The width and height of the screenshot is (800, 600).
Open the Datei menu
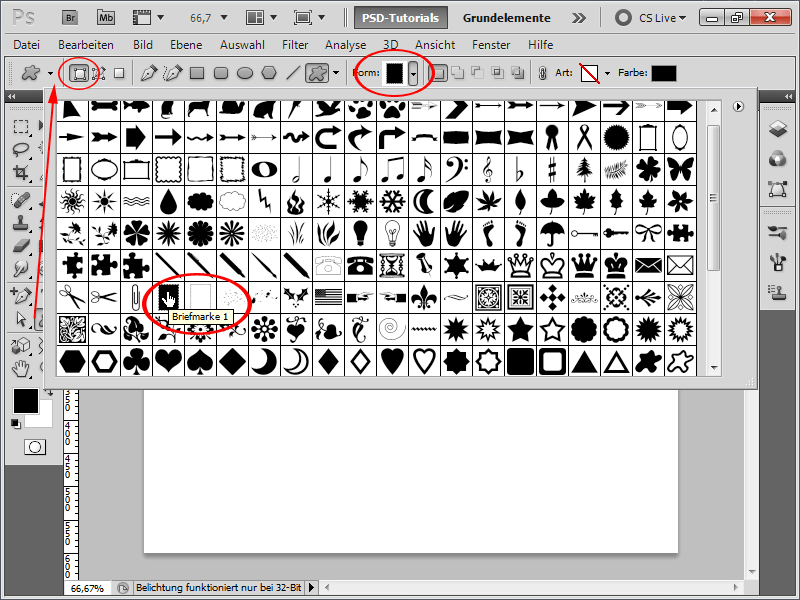tap(27, 45)
